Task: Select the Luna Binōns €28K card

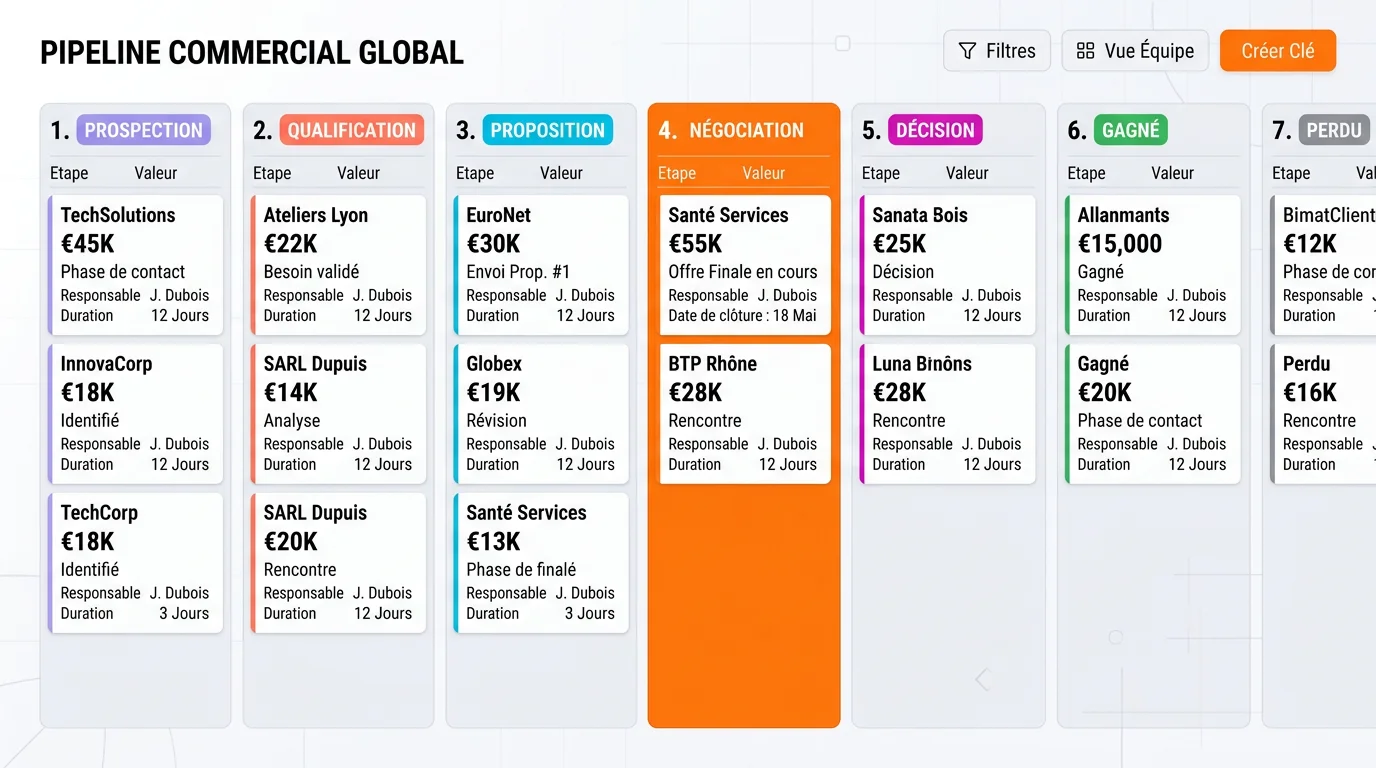Action: click(x=947, y=414)
